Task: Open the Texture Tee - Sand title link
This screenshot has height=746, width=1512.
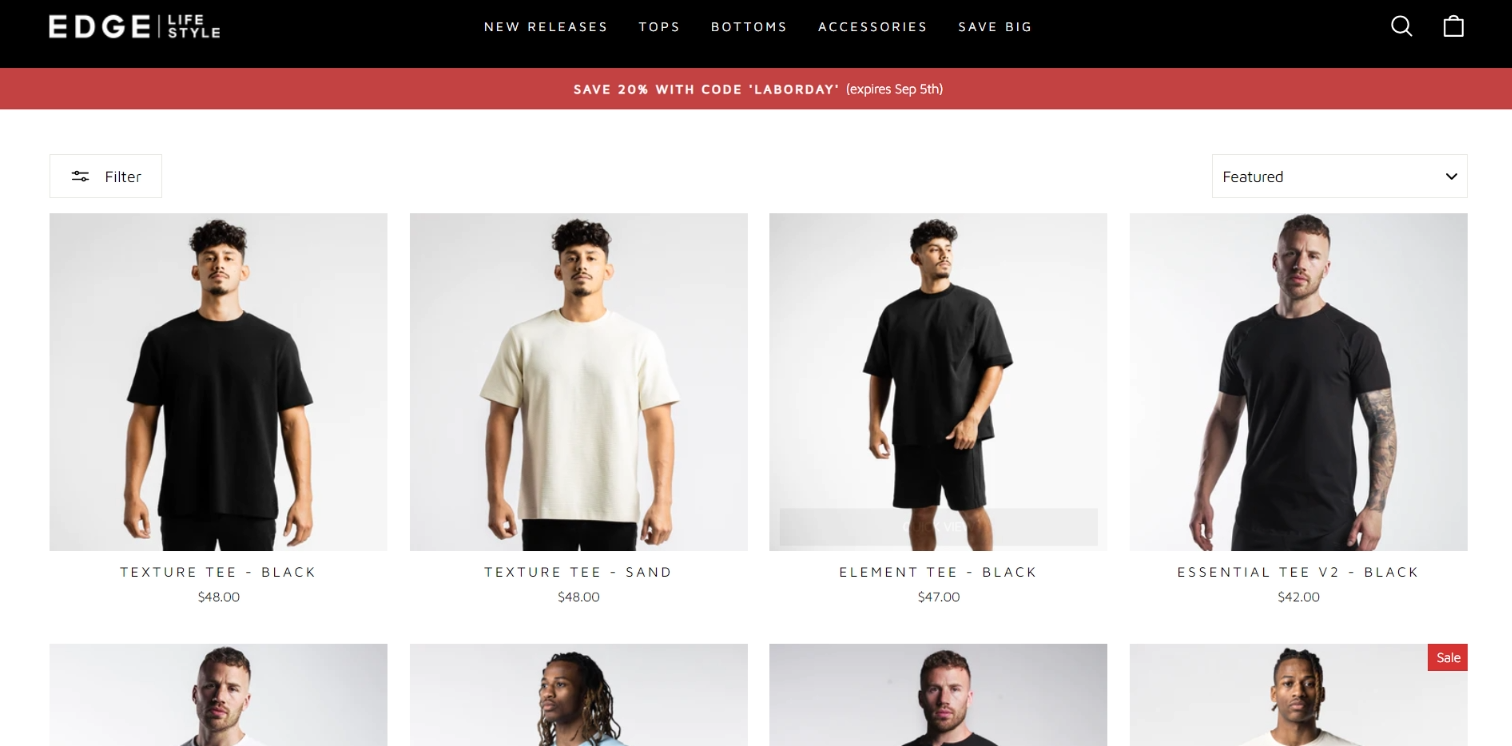Action: point(578,572)
